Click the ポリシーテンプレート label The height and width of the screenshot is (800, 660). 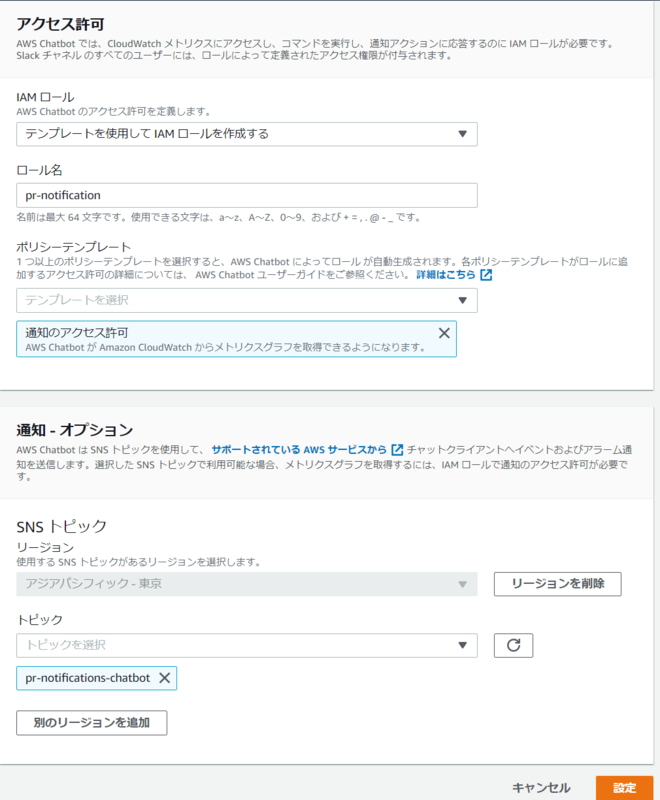(73, 247)
